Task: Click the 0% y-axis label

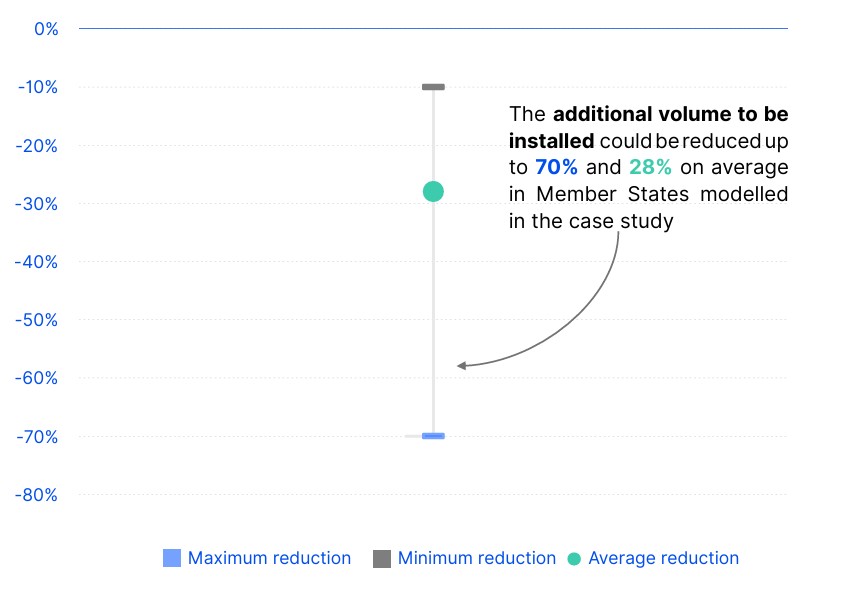Action: [46, 29]
